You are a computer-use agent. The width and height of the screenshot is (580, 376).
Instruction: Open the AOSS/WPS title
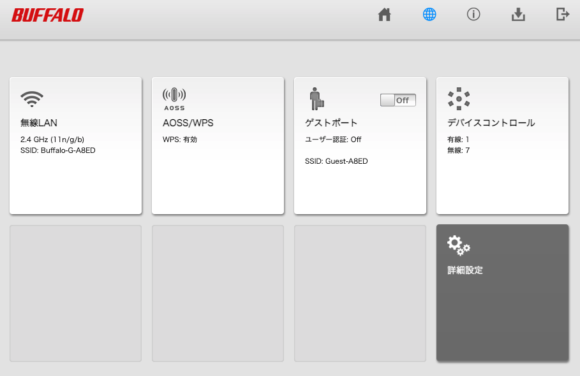point(188,123)
